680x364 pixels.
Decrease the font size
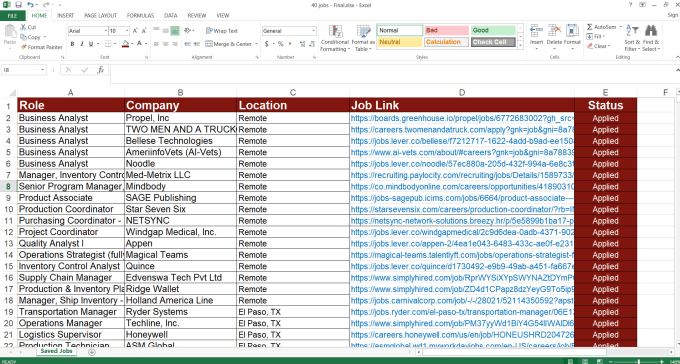(x=144, y=31)
